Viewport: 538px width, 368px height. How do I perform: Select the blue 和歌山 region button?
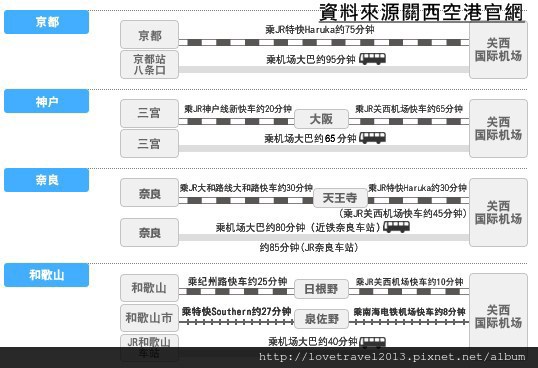pos(46,275)
